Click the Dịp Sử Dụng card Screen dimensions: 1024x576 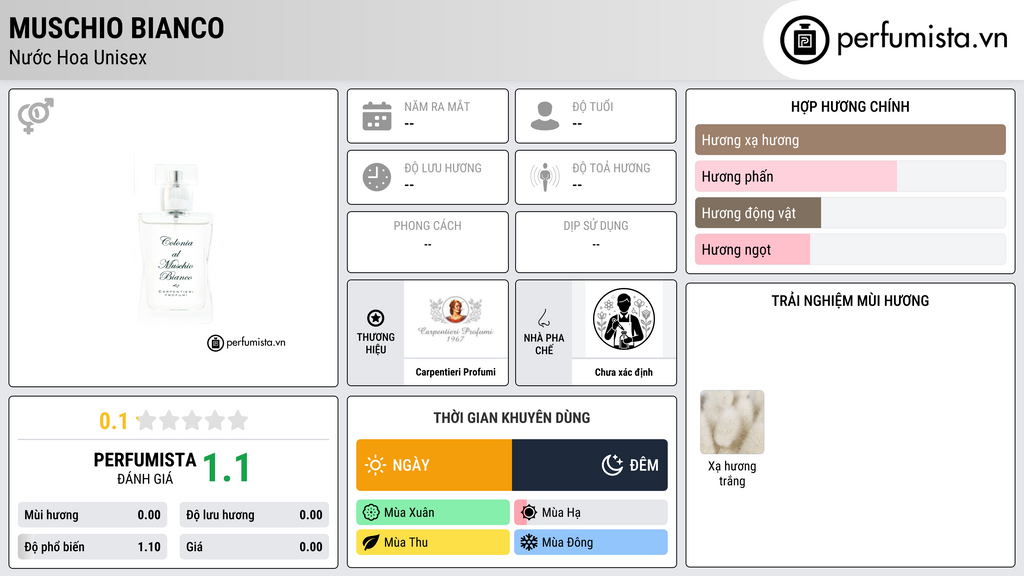(596, 242)
